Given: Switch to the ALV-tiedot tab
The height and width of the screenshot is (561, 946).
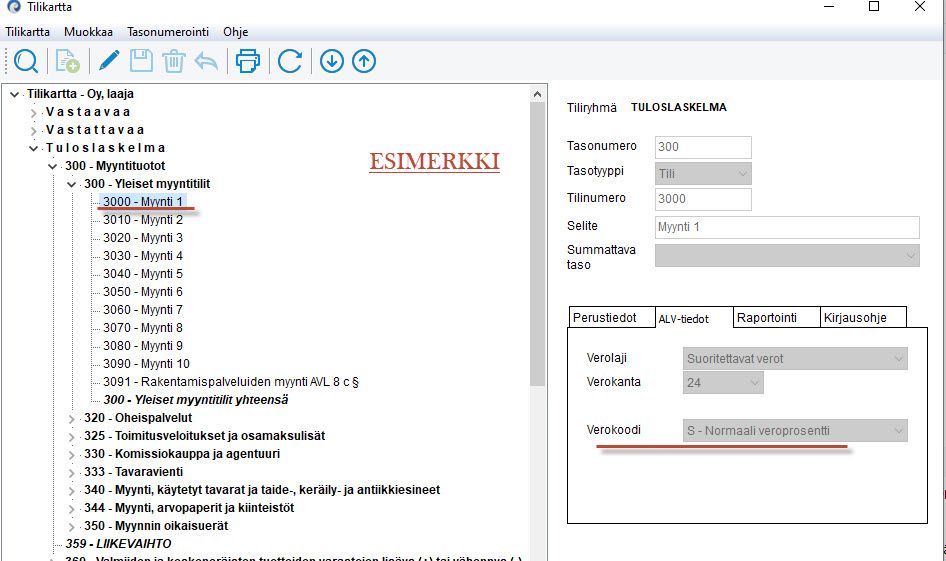Looking at the screenshot, I should tap(694, 318).
